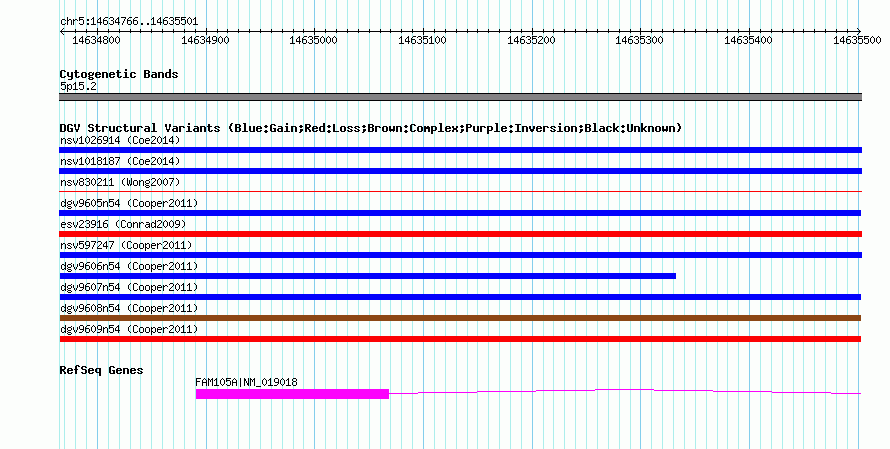
Task: Click the DGV Structural Variants track title
Action: point(371,128)
